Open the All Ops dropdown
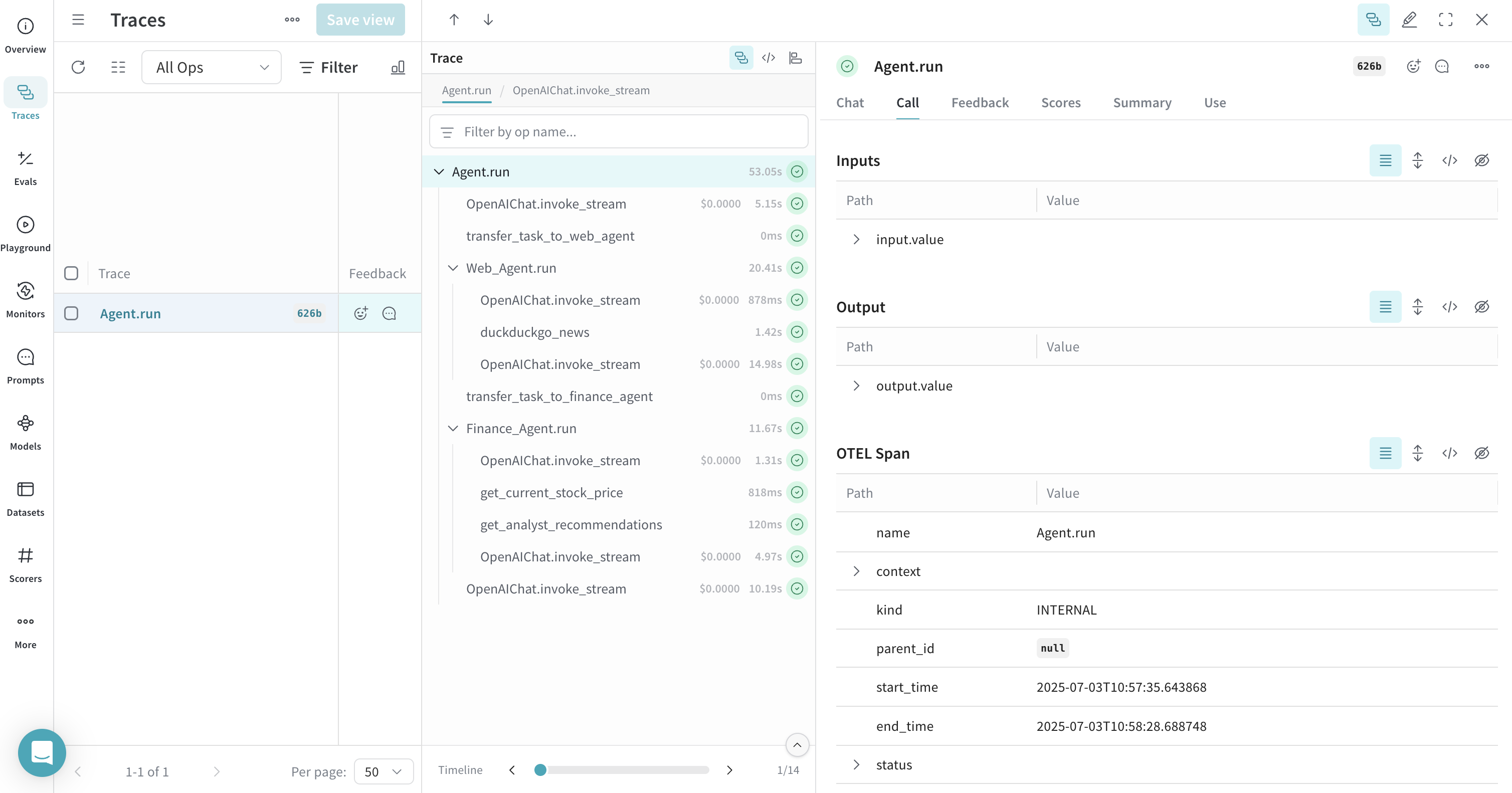1512x793 pixels. 211,67
